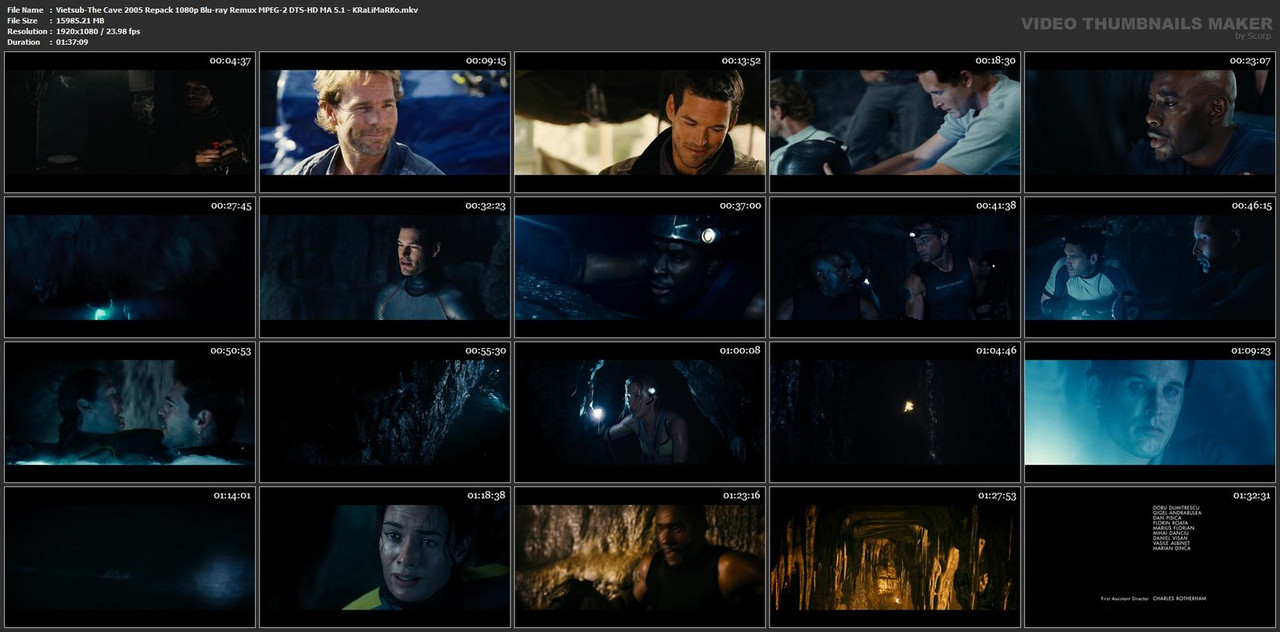The image size is (1280, 632).
Task: Select the thumbnail at 01:27:53
Action: pyautogui.click(x=895, y=557)
